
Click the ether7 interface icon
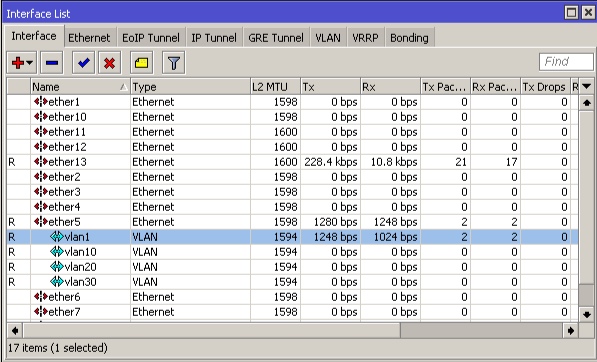coord(40,312)
